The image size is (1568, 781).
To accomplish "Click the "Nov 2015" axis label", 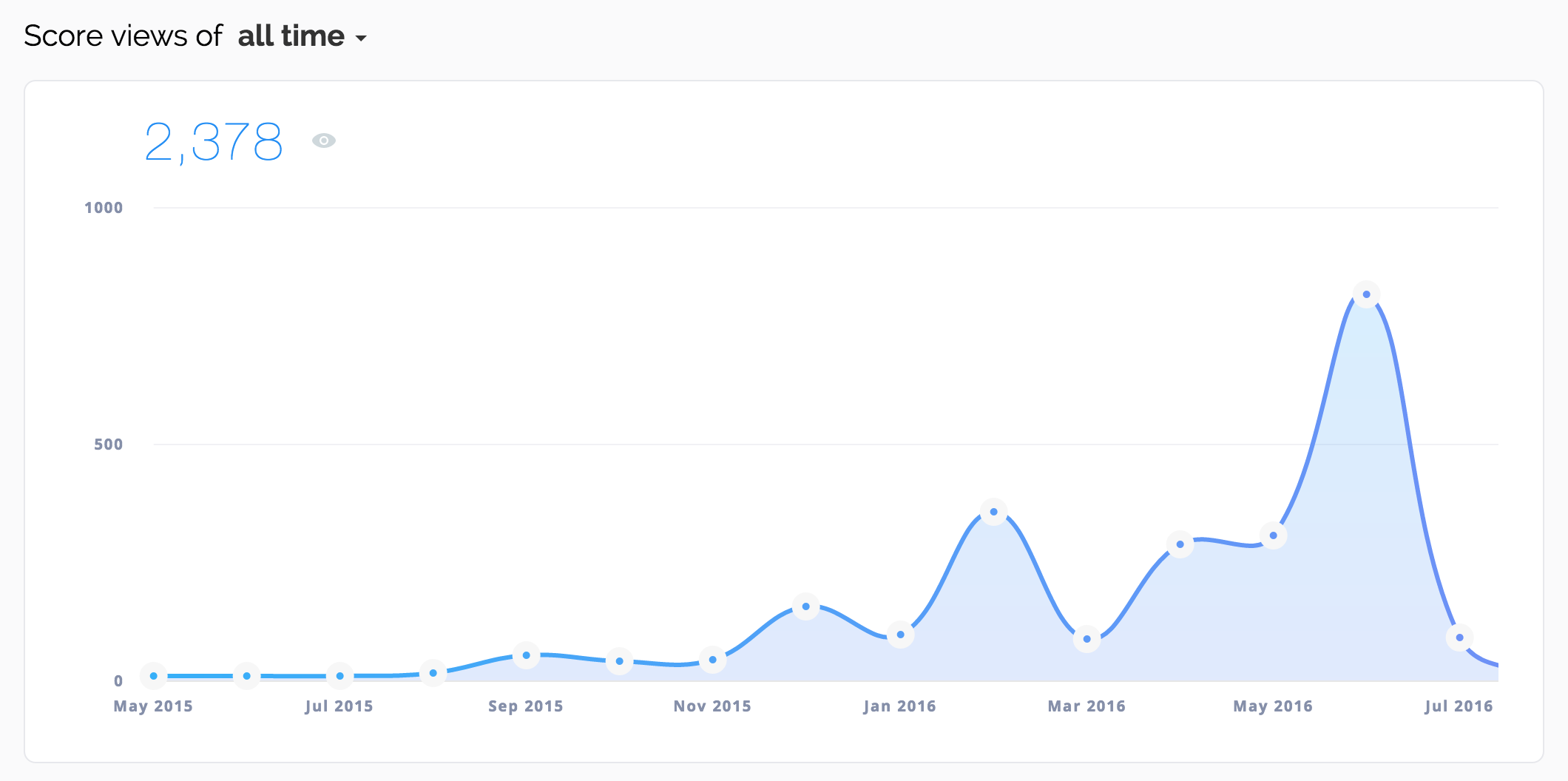I will (712, 706).
